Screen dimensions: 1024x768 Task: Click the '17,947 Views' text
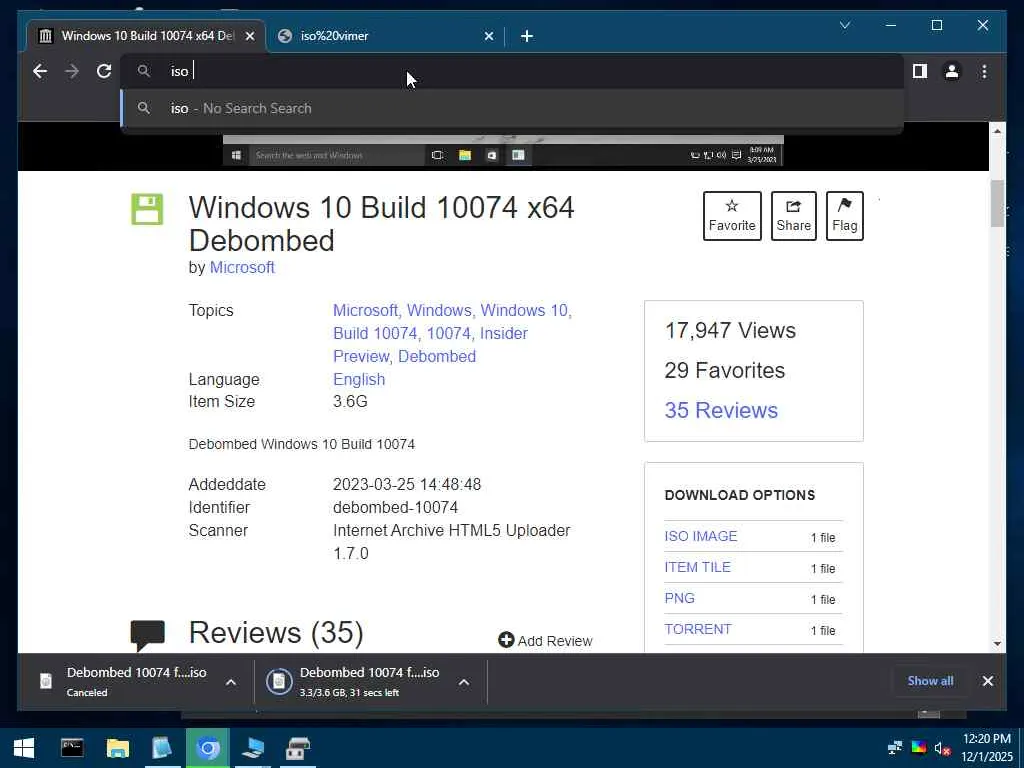point(730,330)
